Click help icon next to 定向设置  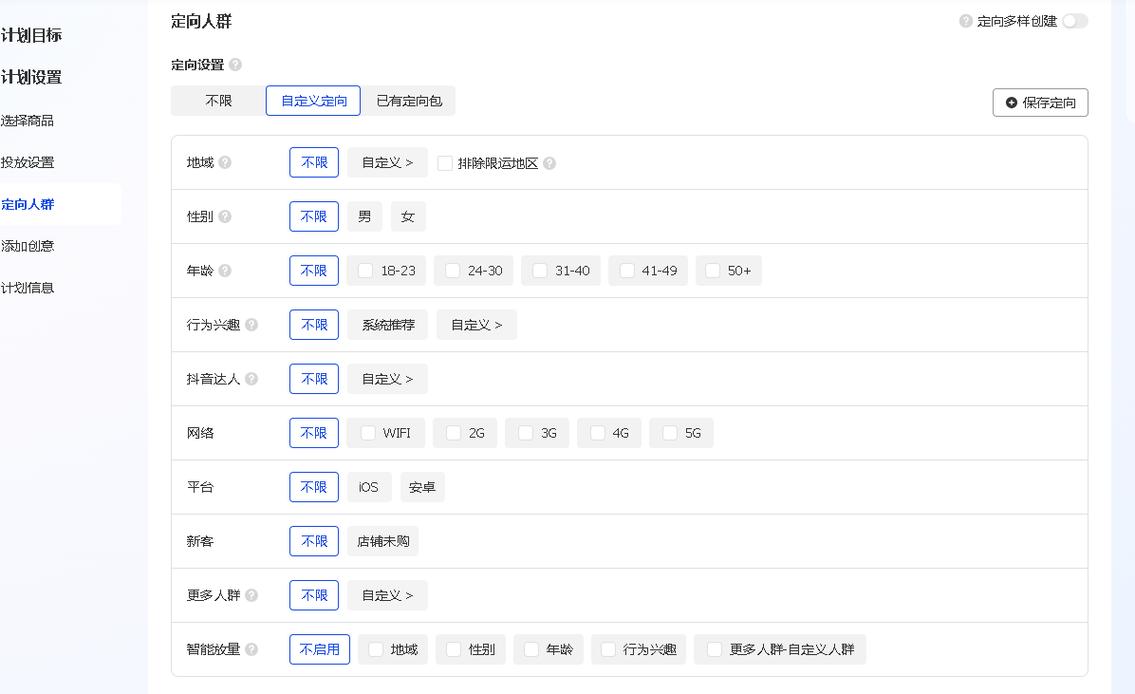point(235,64)
